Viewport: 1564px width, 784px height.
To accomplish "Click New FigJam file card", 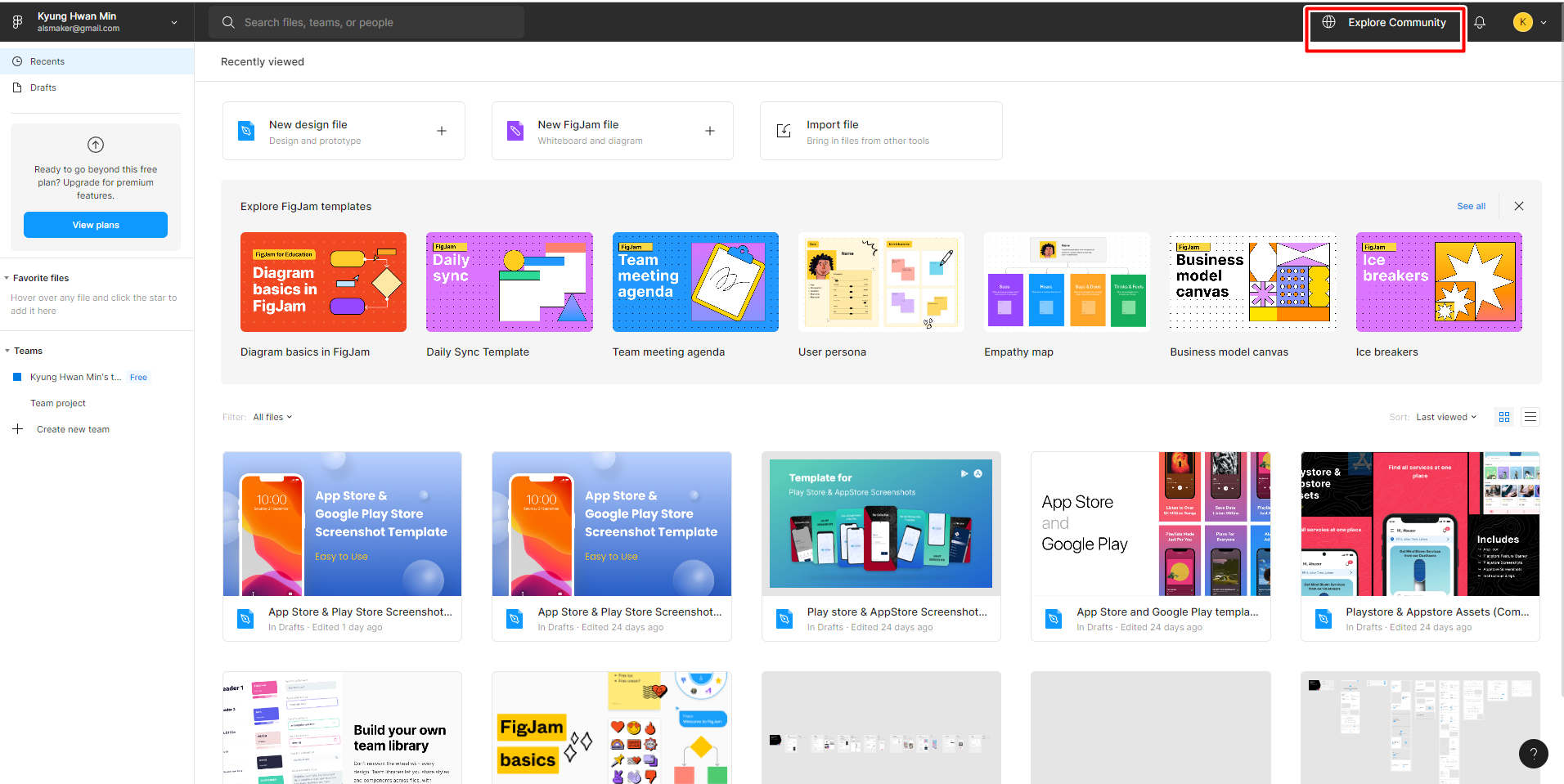I will click(x=613, y=131).
